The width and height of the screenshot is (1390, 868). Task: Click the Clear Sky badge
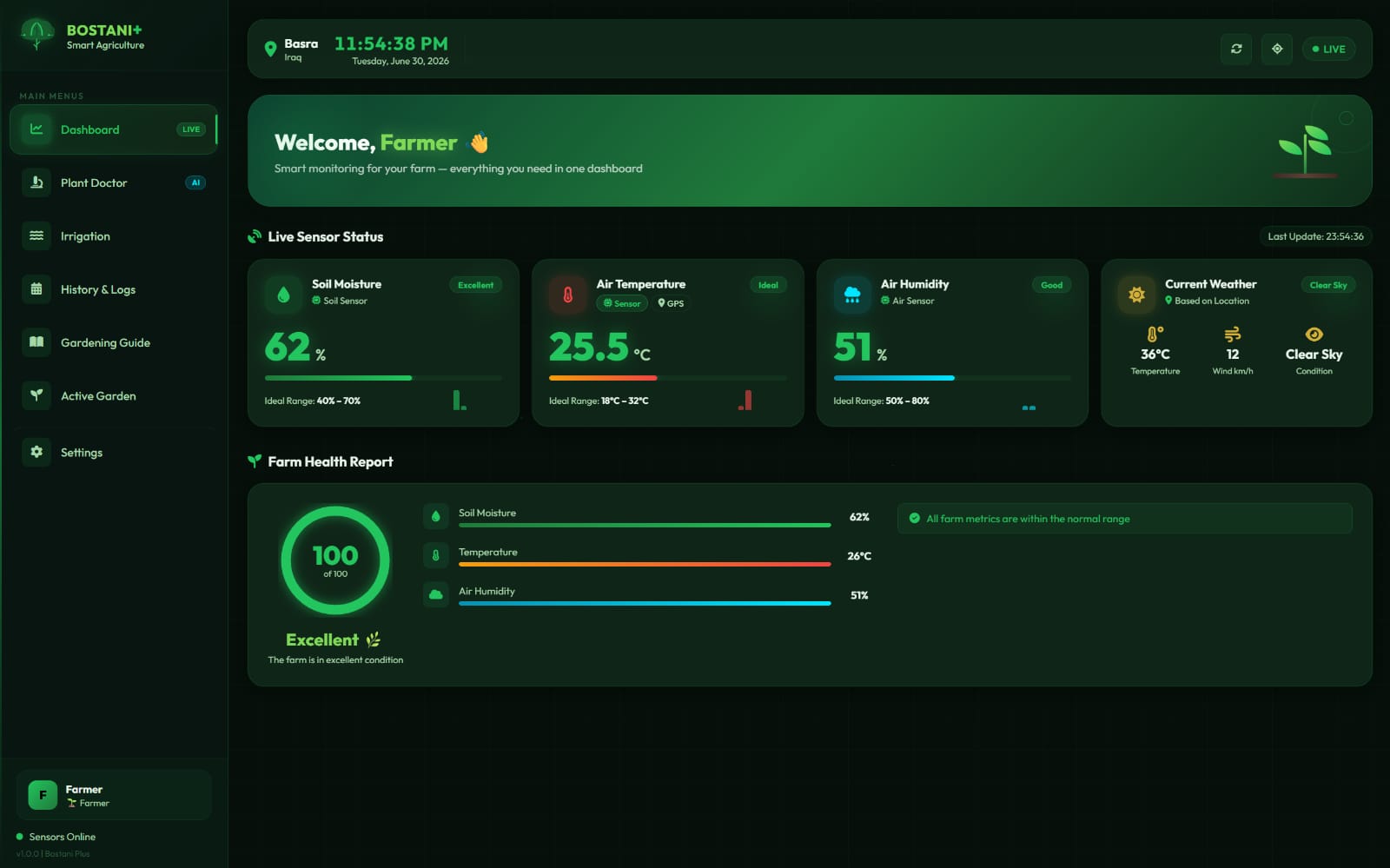(x=1328, y=285)
